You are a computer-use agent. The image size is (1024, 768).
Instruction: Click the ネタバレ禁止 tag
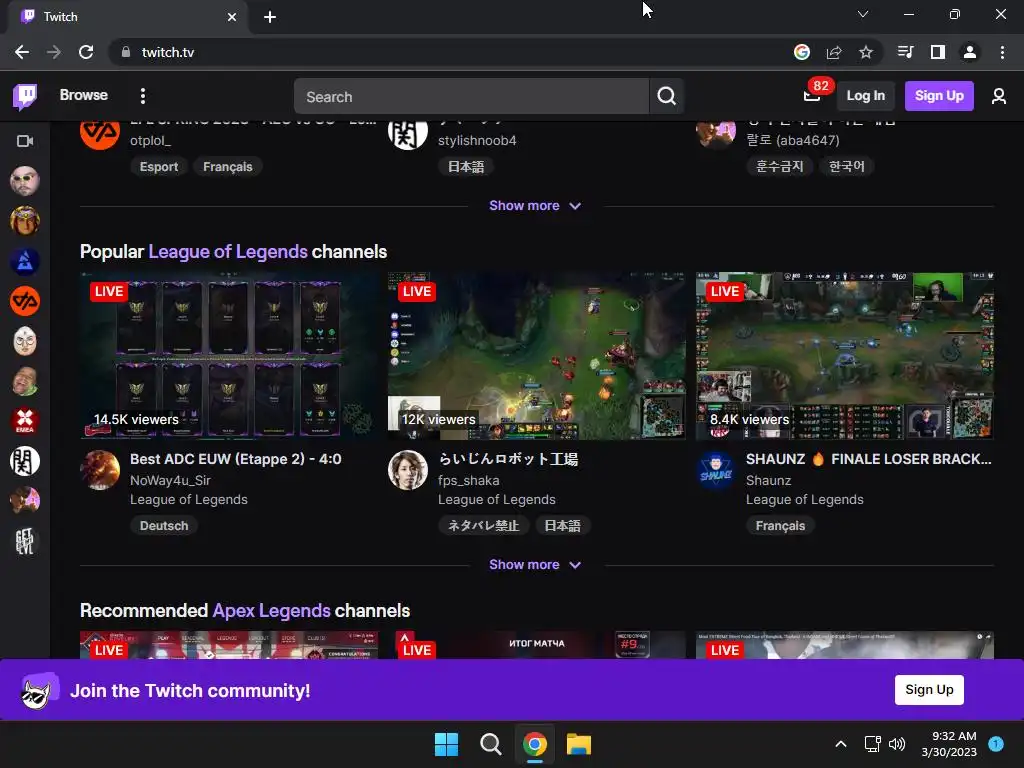click(x=484, y=526)
